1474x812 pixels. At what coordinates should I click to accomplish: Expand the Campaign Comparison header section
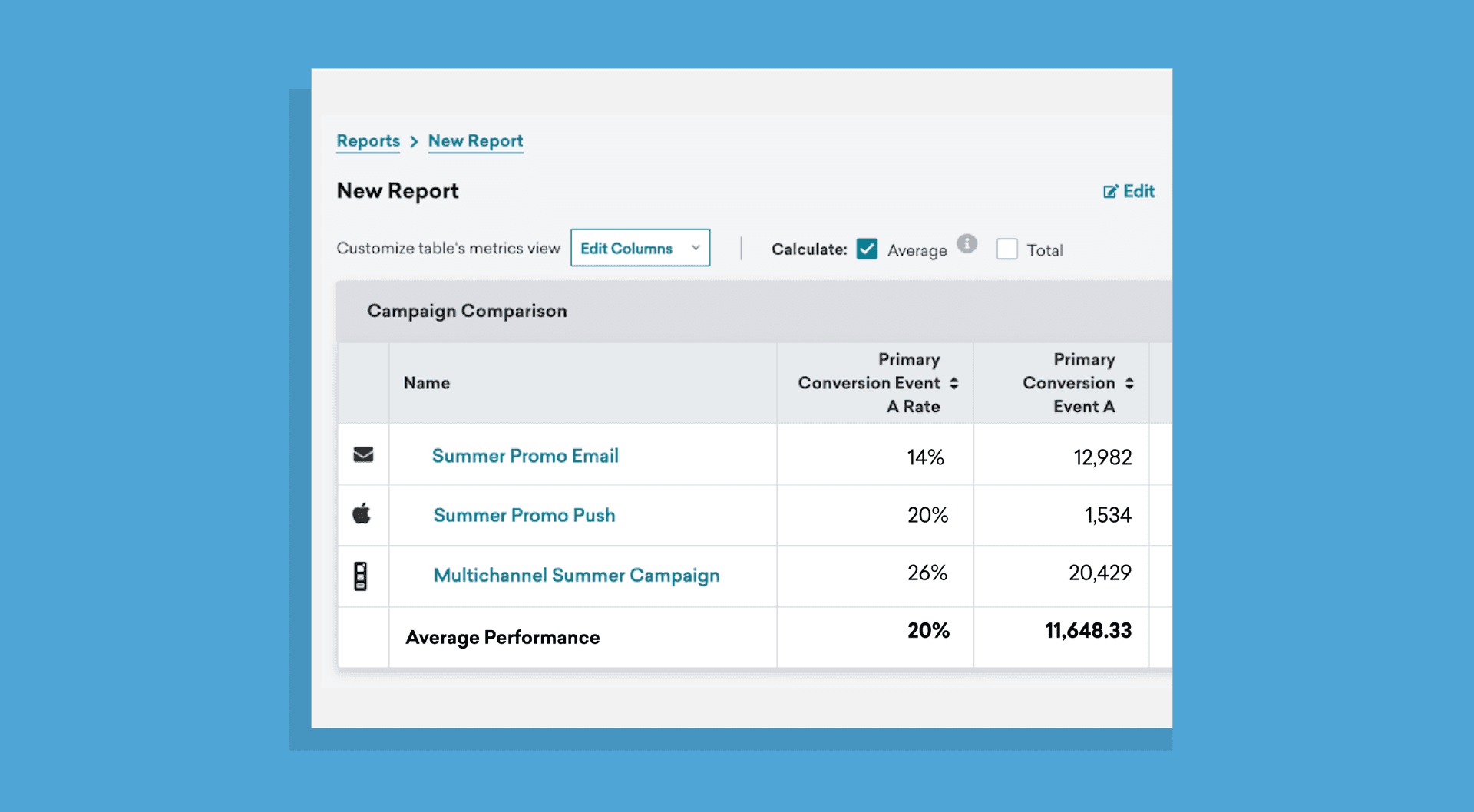[x=467, y=311]
